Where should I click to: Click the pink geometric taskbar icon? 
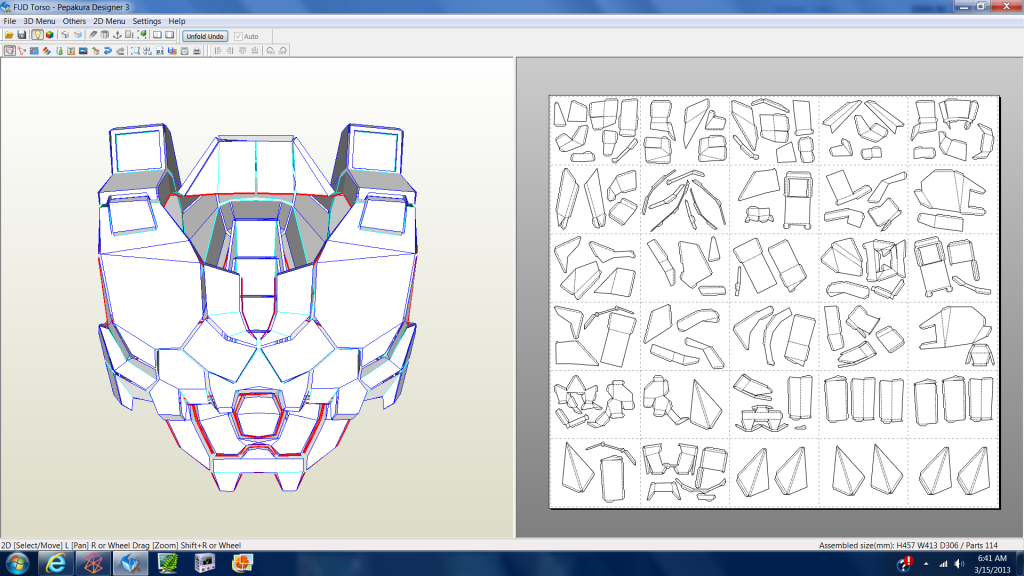(93, 563)
